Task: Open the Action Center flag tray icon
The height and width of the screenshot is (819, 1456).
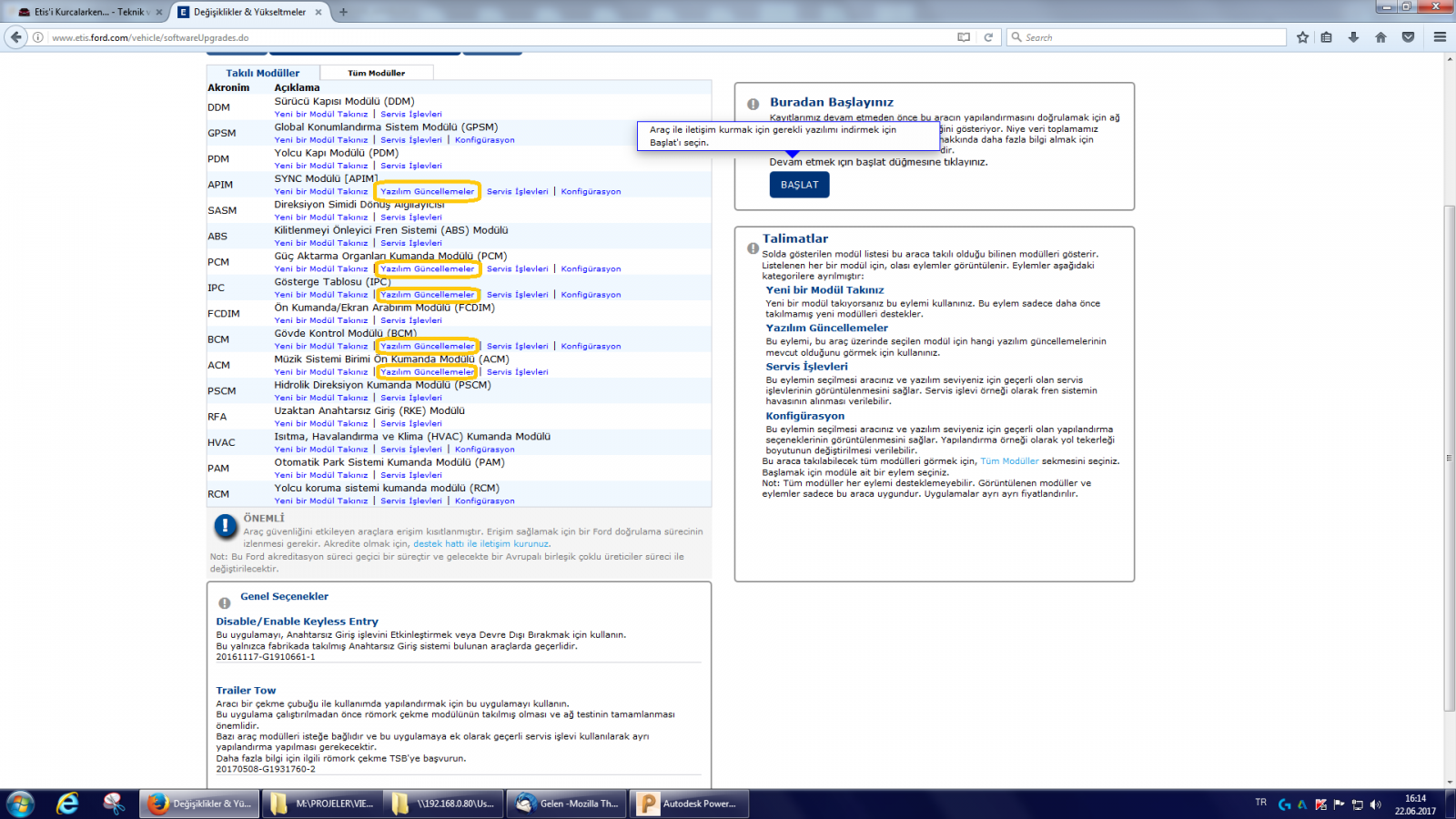Action: click(1339, 804)
